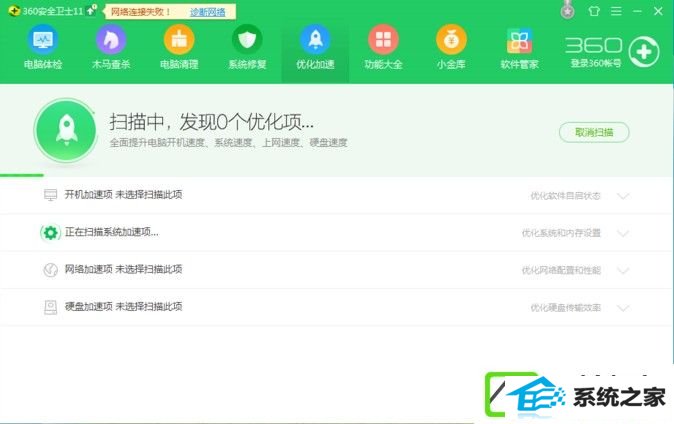Click 优化系统和内存设置 text
The width and height of the screenshot is (674, 424).
coord(561,234)
